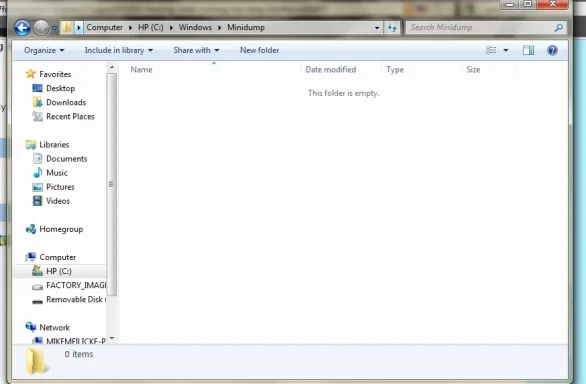Click the Desktop monitor icon
Image resolution: width=586 pixels, height=384 pixels.
click(37, 88)
